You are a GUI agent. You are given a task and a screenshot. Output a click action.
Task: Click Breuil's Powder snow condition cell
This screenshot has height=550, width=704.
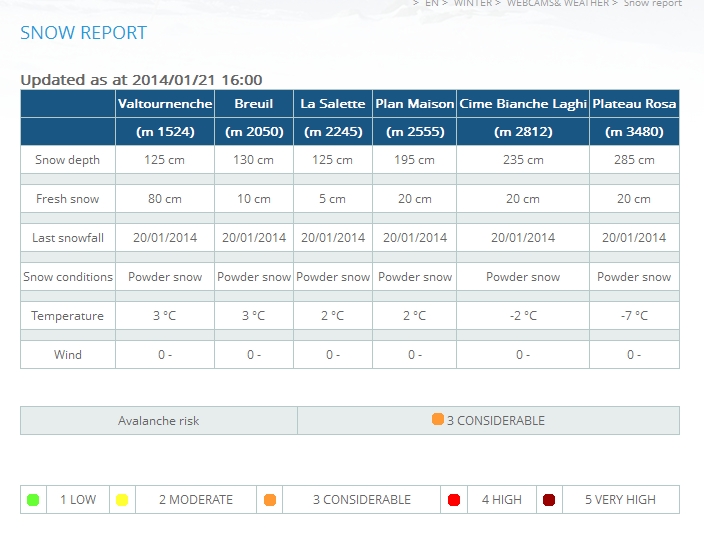click(254, 277)
